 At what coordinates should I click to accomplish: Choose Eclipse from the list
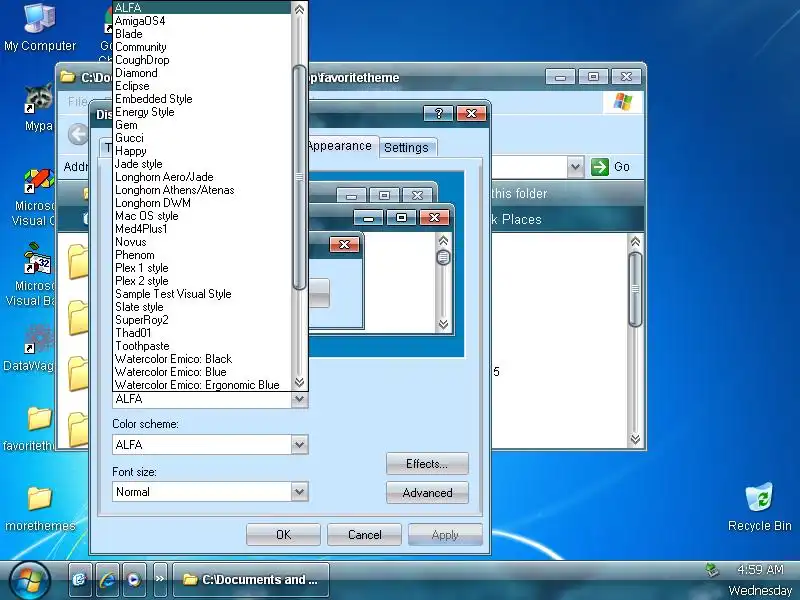202,86
